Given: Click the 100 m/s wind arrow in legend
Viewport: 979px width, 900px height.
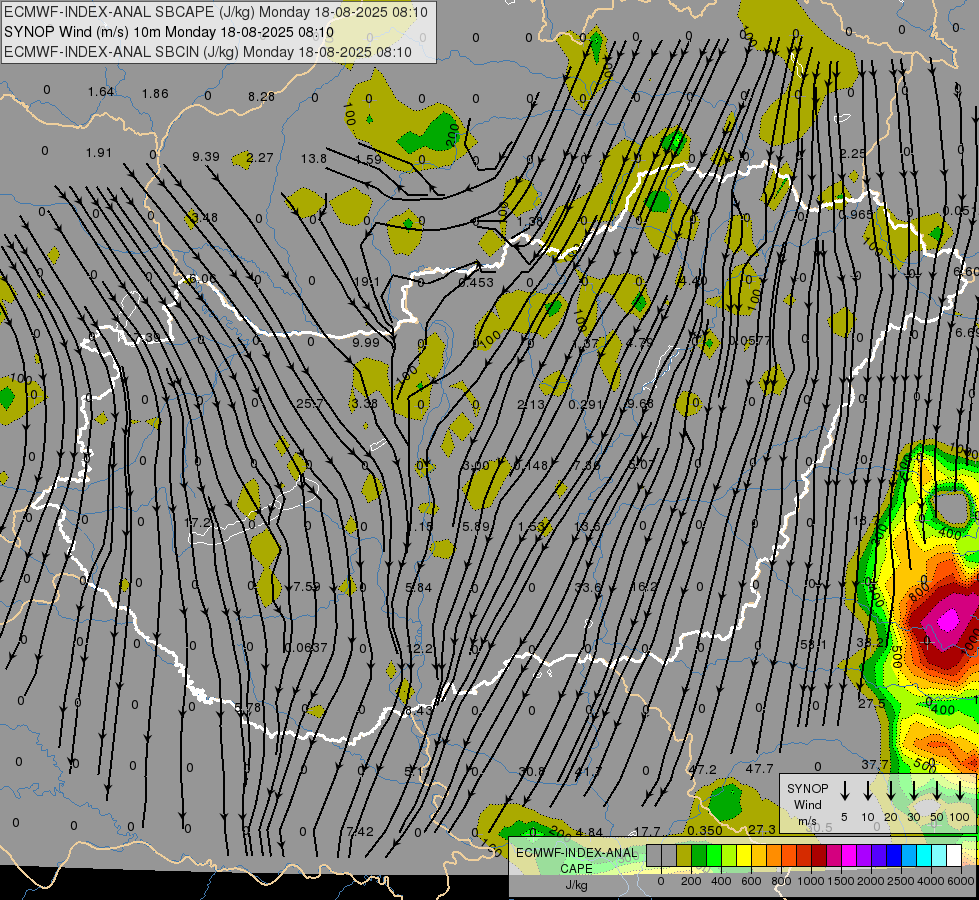Looking at the screenshot, I should click(960, 791).
